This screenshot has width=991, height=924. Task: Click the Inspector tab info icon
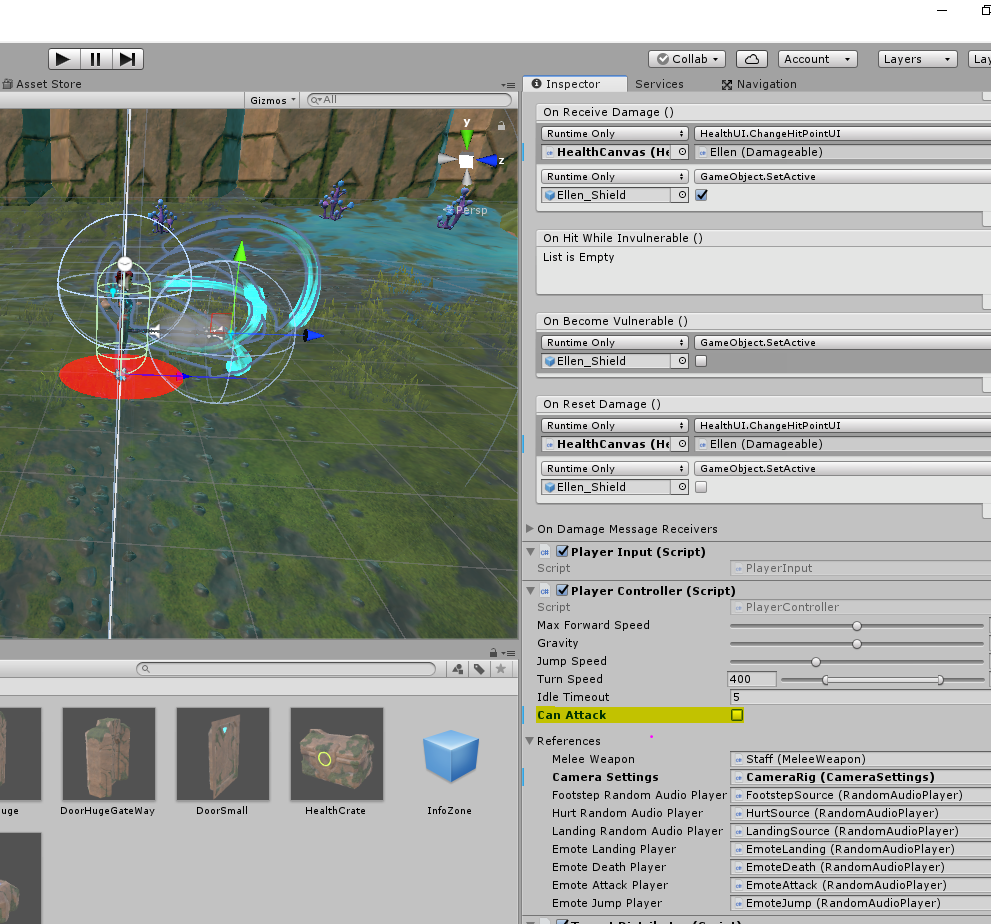point(537,83)
